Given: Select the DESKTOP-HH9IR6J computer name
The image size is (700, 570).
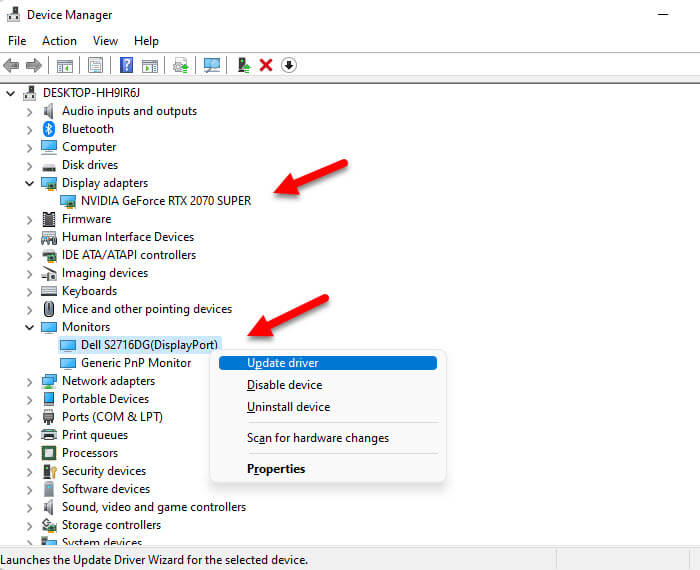Looking at the screenshot, I should click(x=91, y=93).
